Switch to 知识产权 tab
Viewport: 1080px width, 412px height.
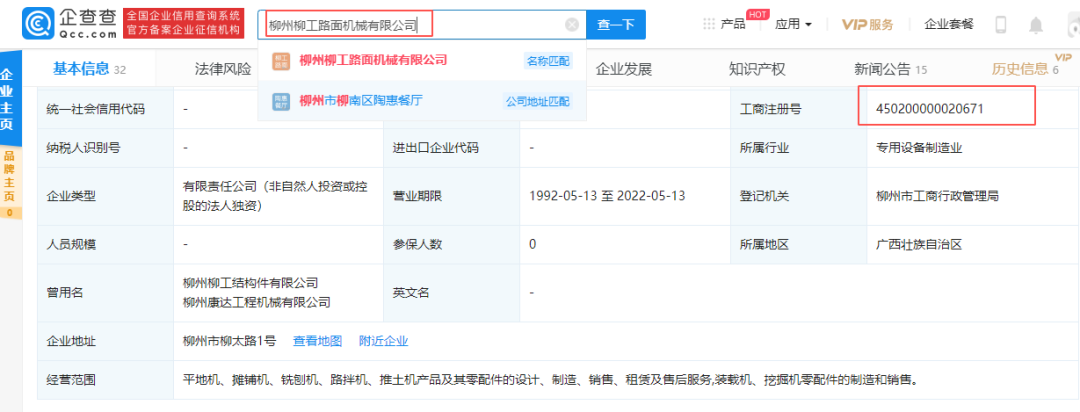(757, 69)
